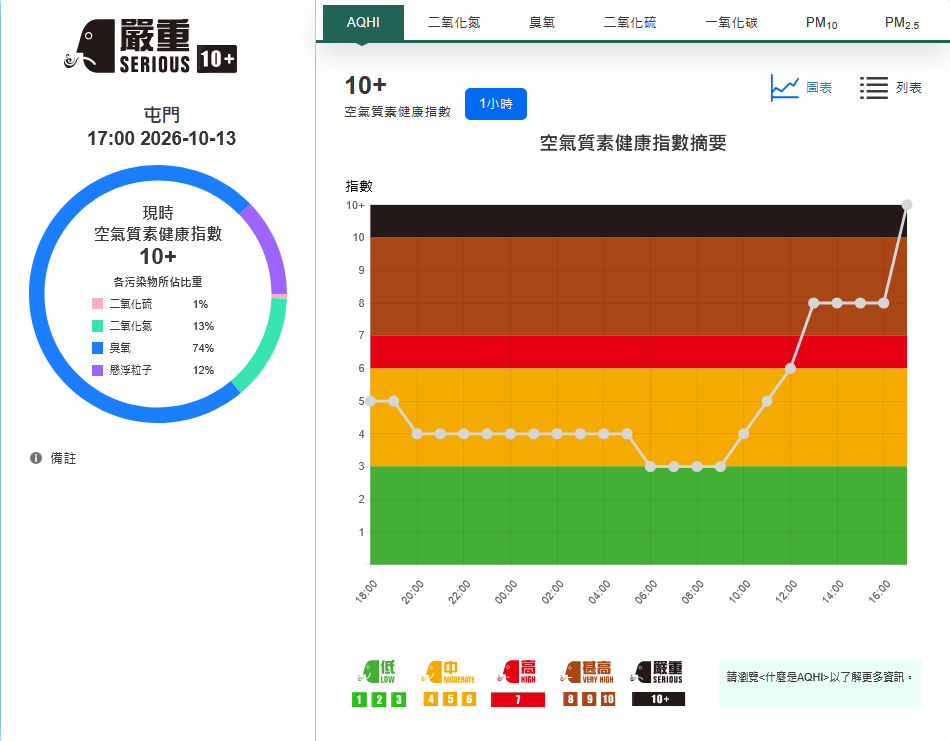Click the Low 低 legend icon
The height and width of the screenshot is (741, 950).
coord(377,672)
